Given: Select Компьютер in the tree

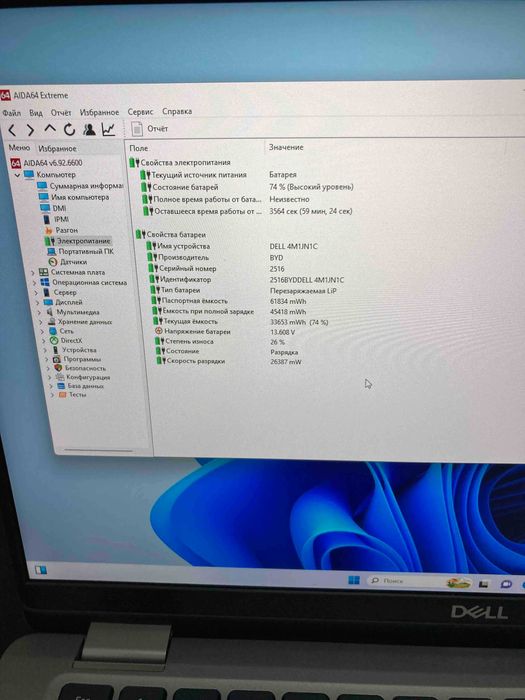Looking at the screenshot, I should pos(50,175).
